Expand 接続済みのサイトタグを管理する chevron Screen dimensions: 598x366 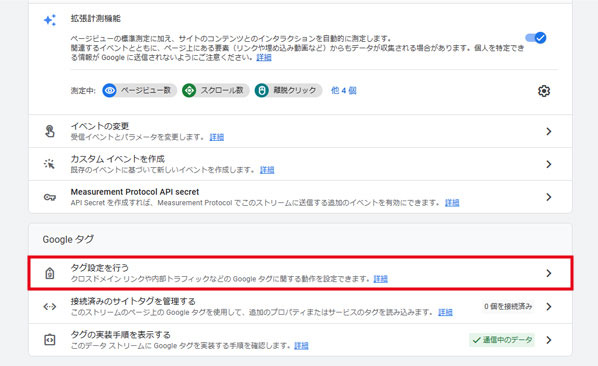coord(548,307)
